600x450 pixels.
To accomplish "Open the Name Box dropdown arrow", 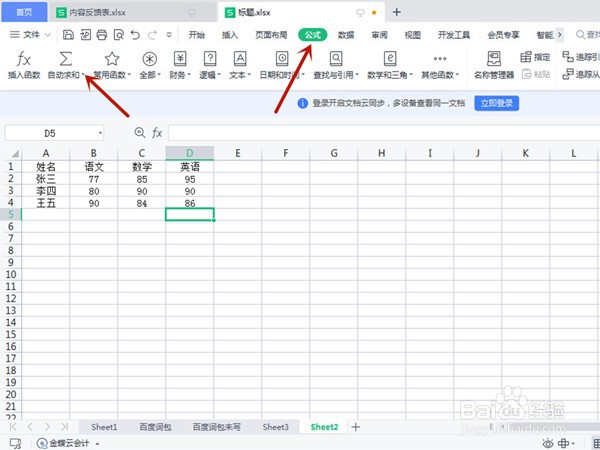I will coord(100,133).
